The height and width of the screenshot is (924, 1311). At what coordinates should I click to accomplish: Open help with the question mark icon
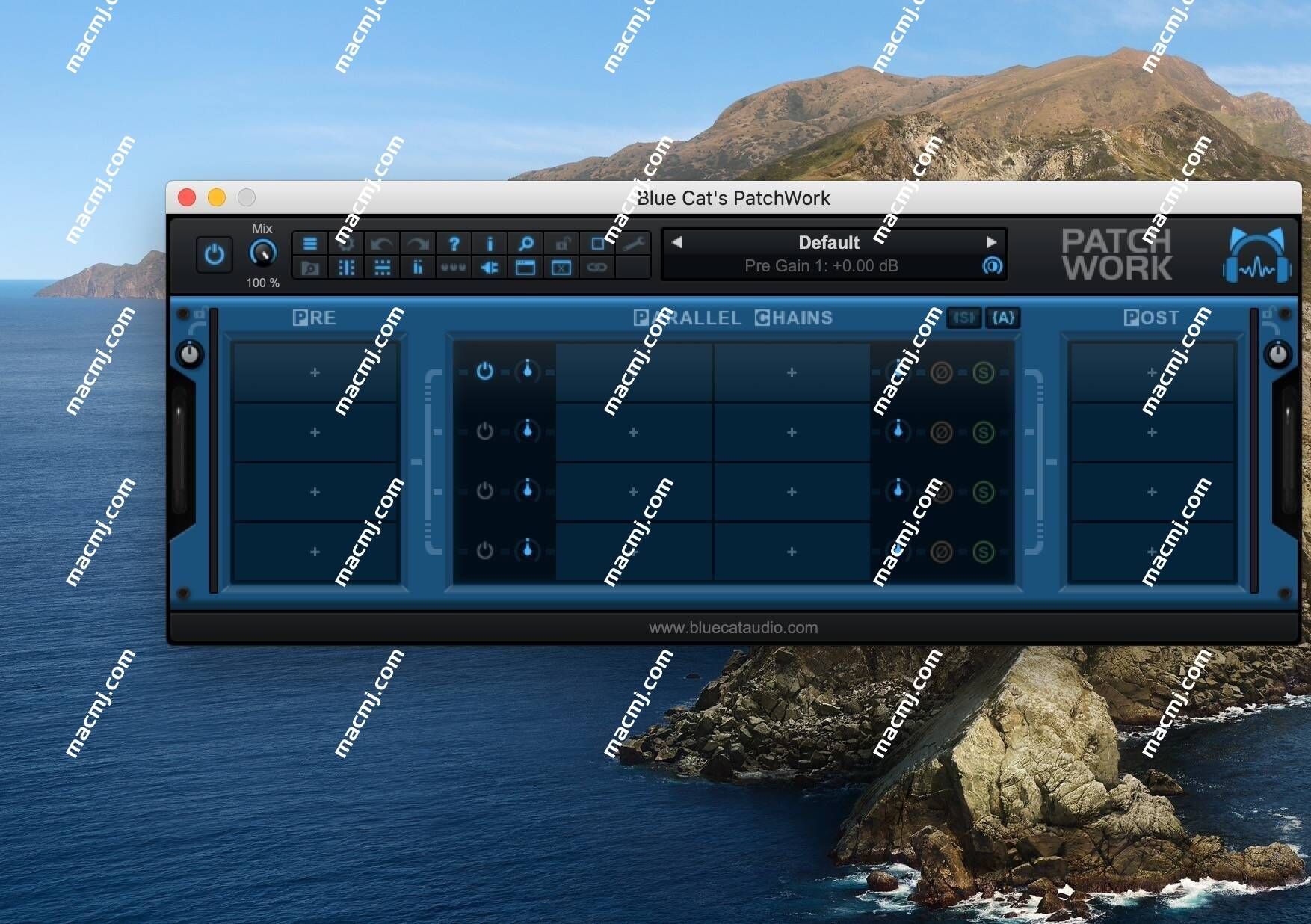pos(454,244)
